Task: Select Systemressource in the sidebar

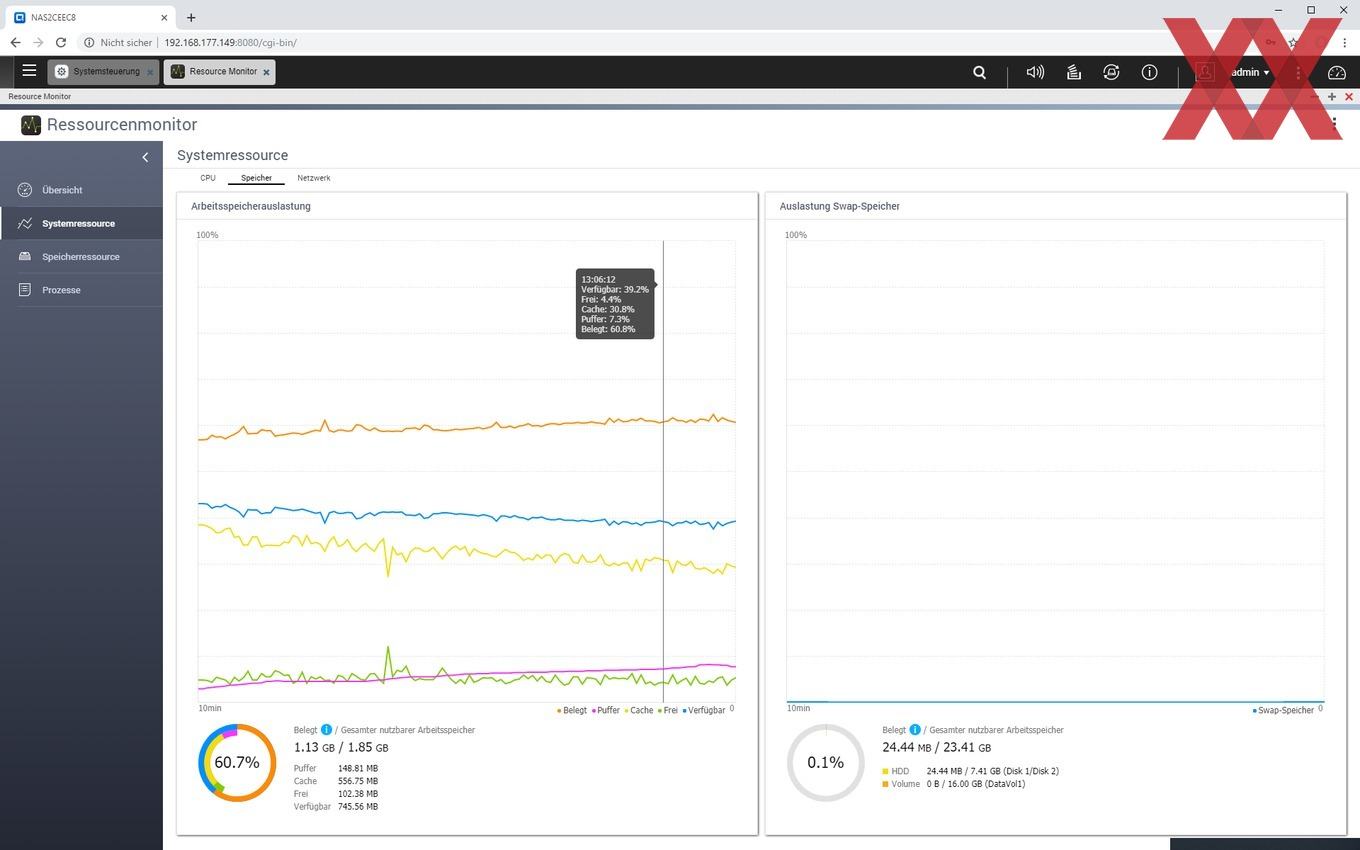Action: pyautogui.click(x=81, y=223)
